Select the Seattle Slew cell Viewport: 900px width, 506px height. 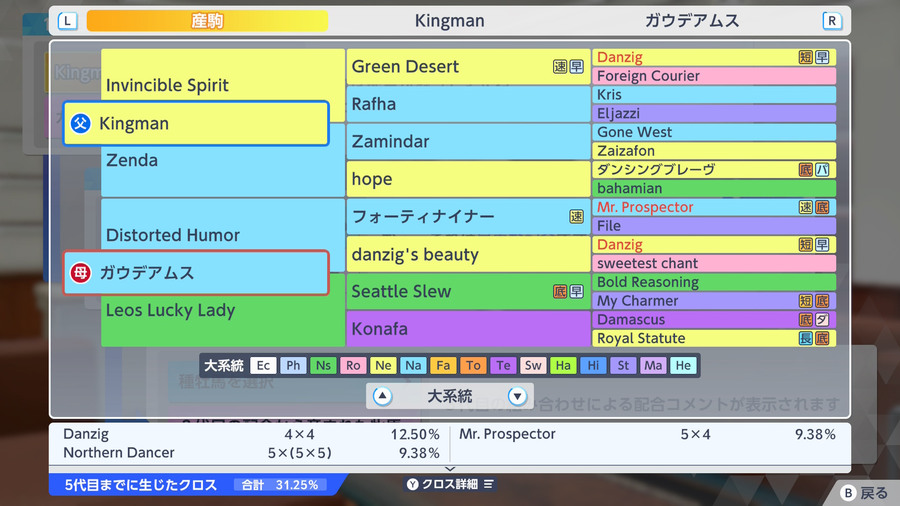click(468, 291)
